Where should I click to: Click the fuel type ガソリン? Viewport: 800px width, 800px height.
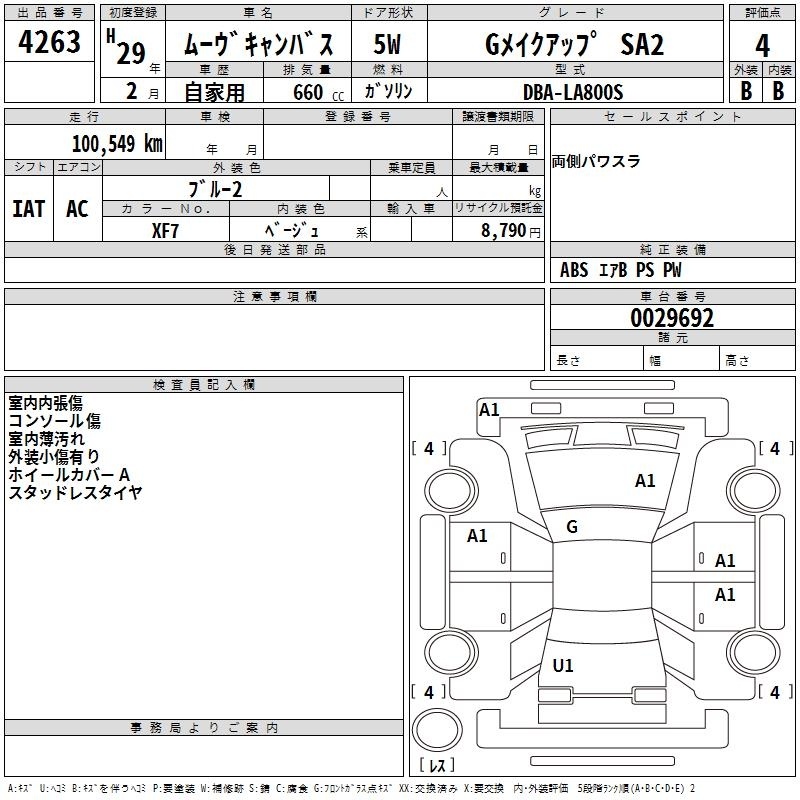click(388, 91)
